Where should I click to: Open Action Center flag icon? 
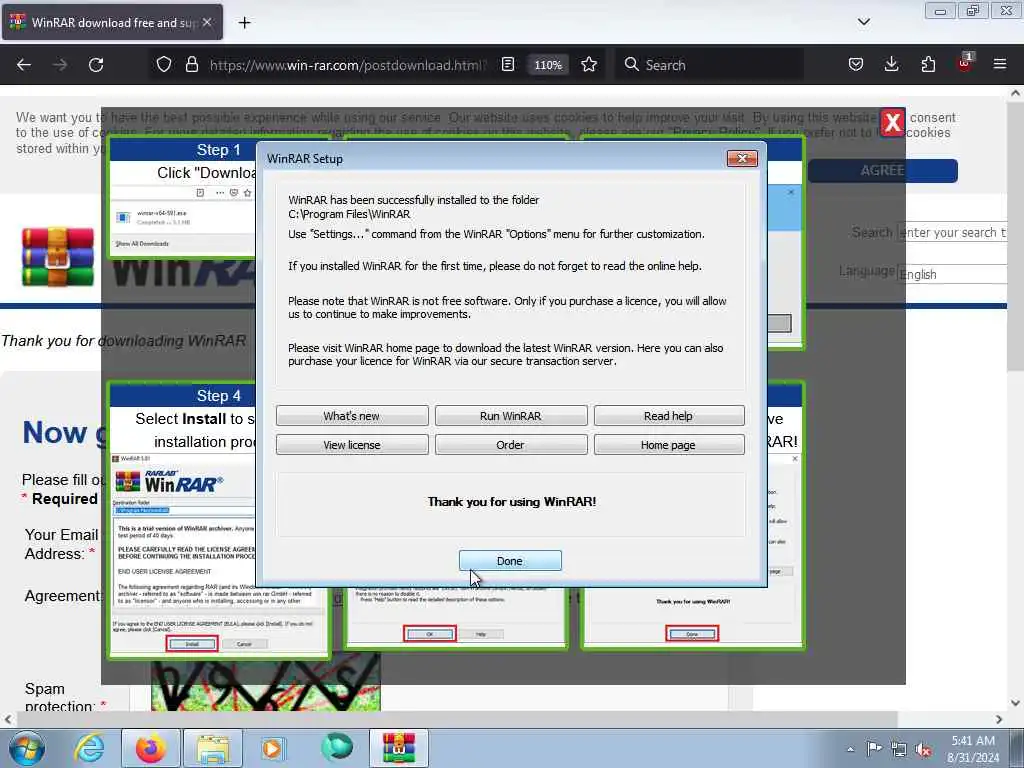coord(874,749)
